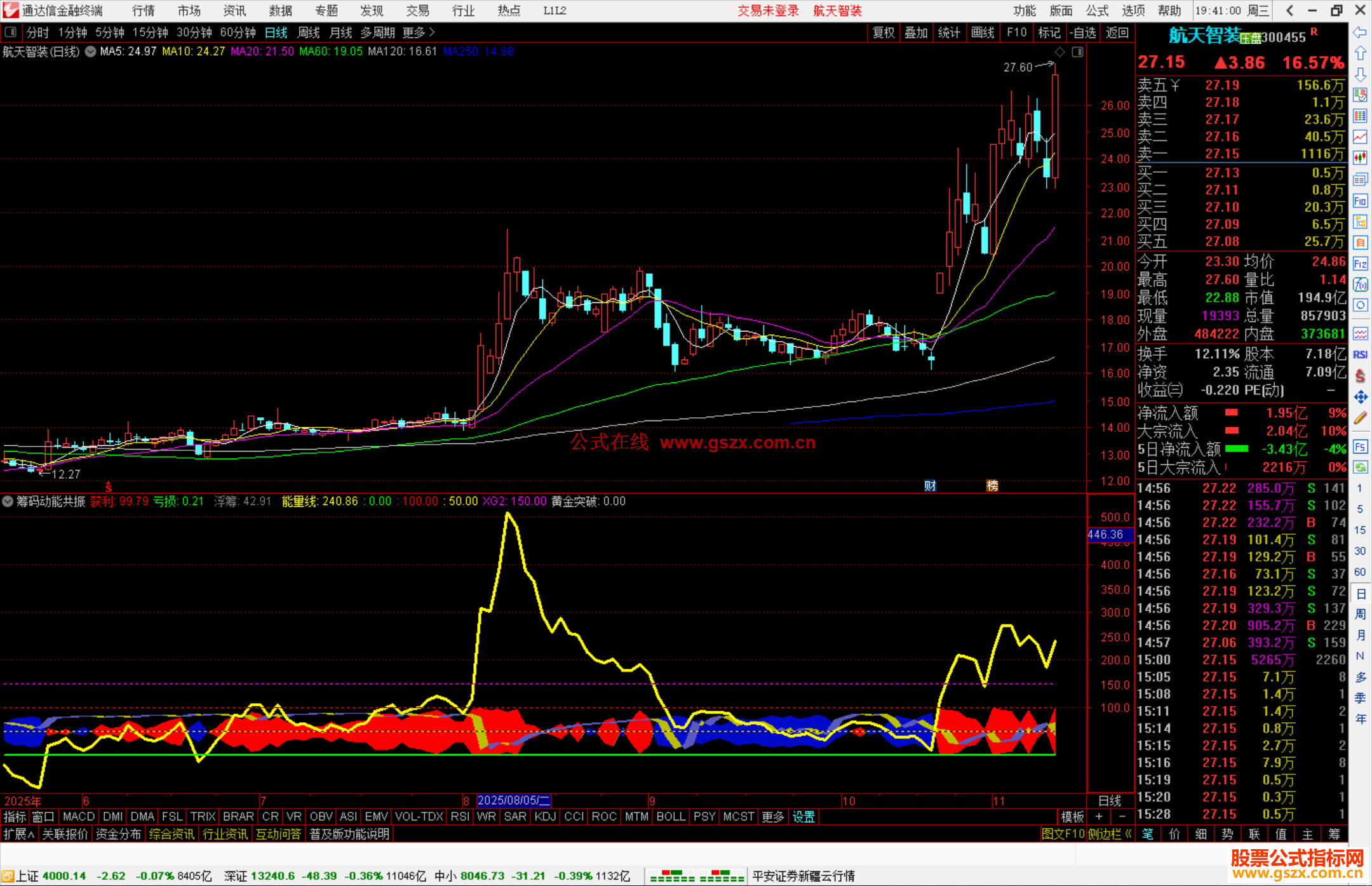Click the 画线 drawing button

982,32
